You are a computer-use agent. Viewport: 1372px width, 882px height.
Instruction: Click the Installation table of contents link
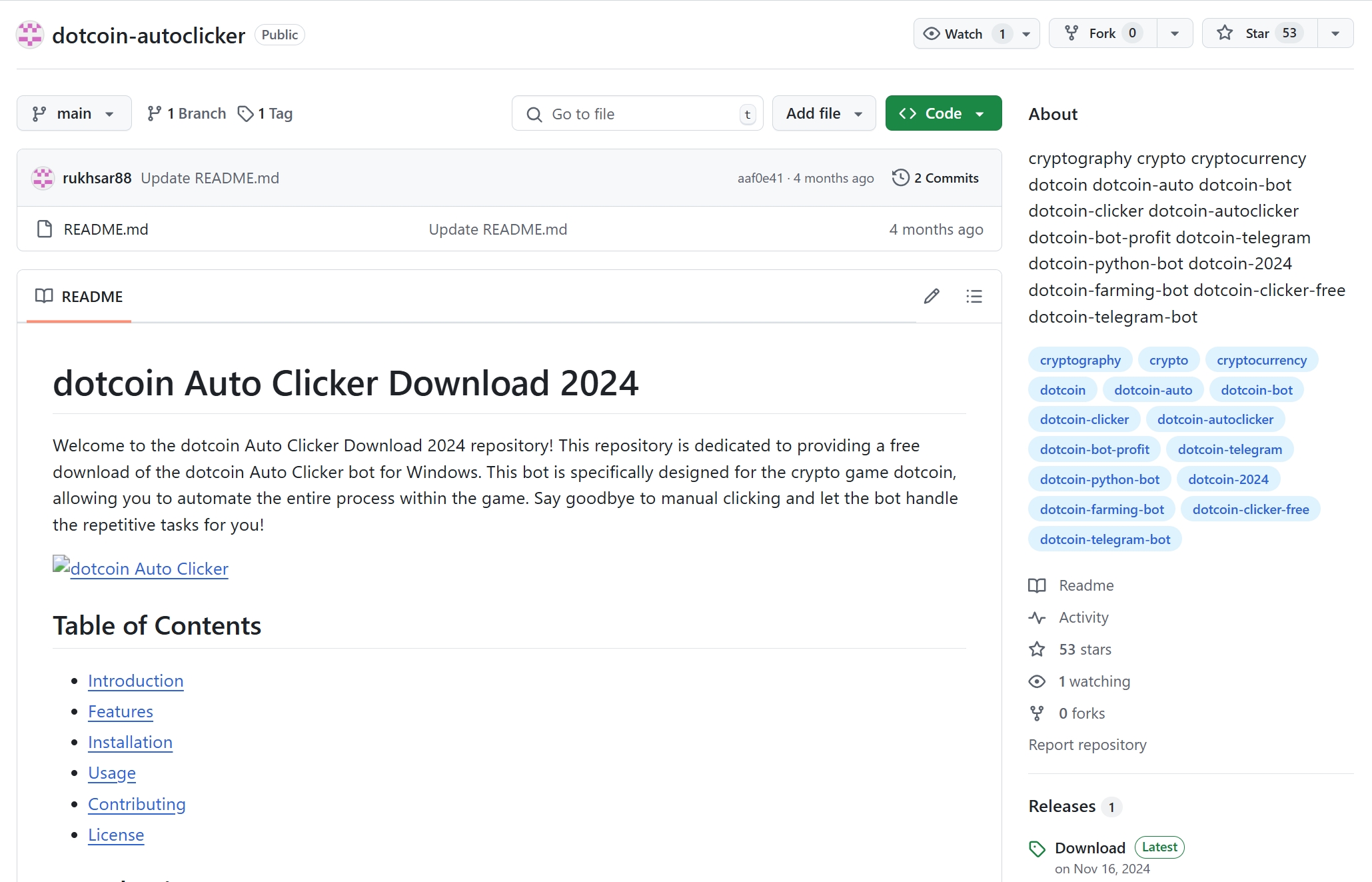(130, 742)
